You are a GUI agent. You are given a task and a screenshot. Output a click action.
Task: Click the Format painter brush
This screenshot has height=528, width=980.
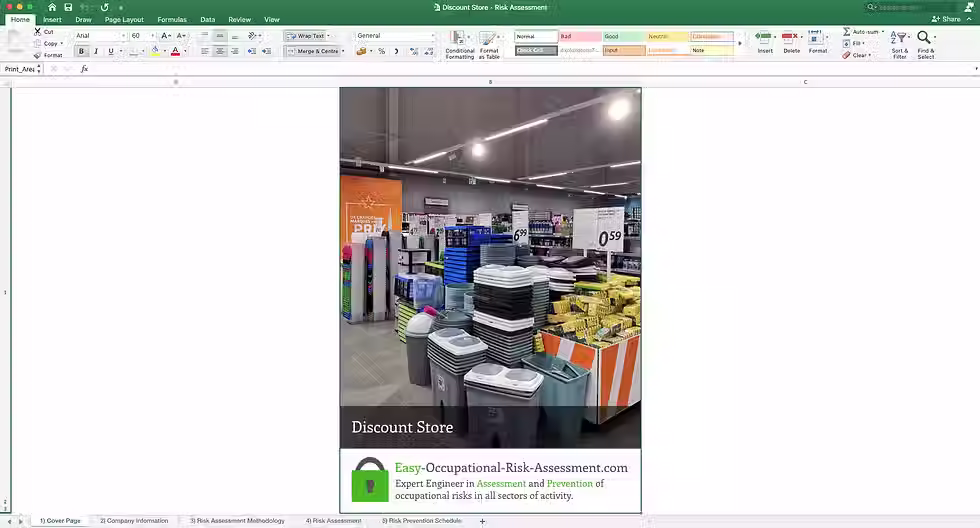pyautogui.click(x=38, y=55)
